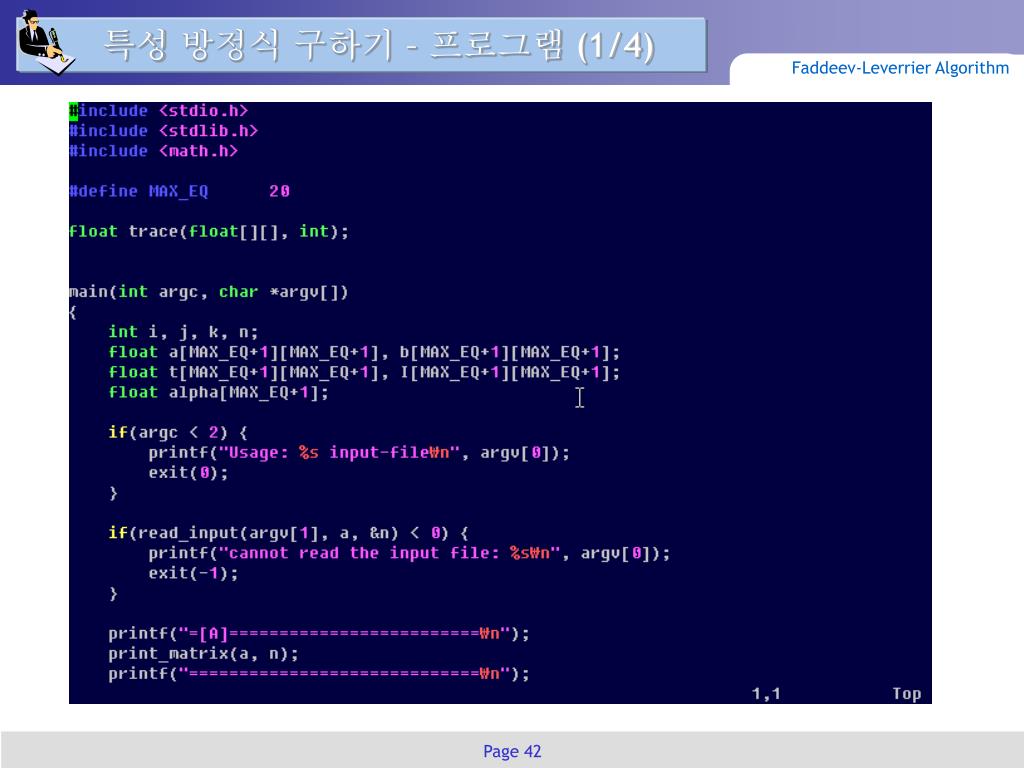Click the opening brace under main

[x=72, y=313]
